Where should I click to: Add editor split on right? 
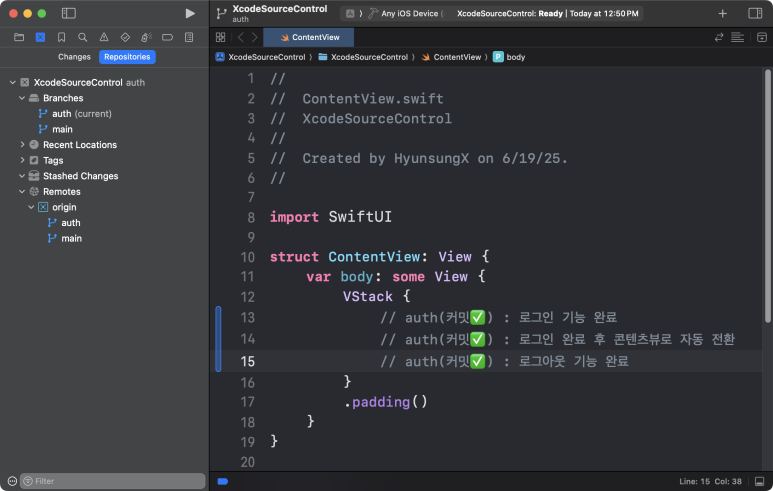coord(762,37)
